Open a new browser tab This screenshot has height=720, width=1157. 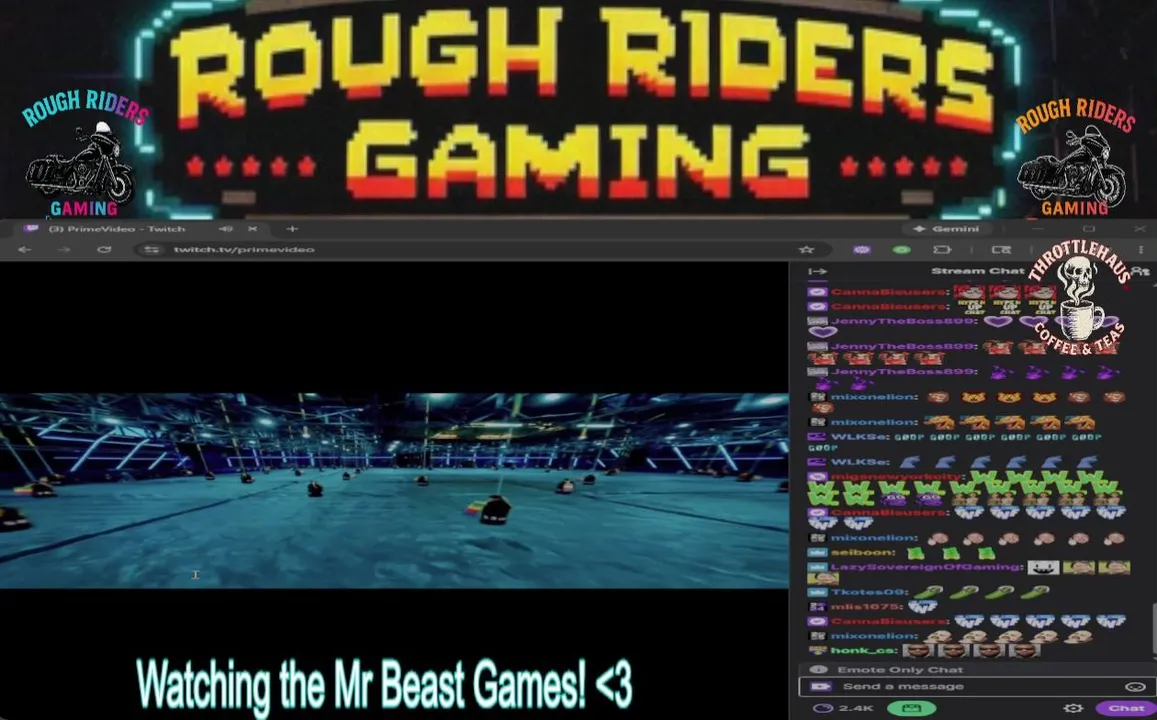click(x=291, y=229)
